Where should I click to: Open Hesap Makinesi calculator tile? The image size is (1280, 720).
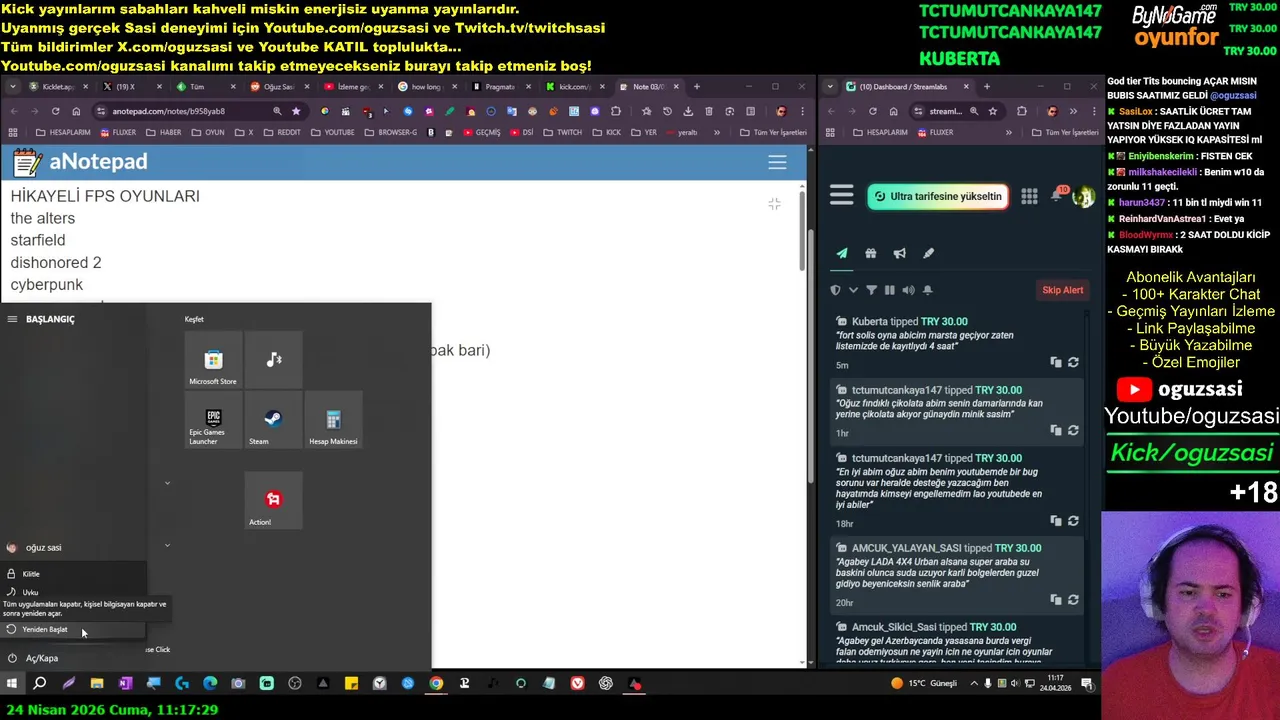pos(333,420)
